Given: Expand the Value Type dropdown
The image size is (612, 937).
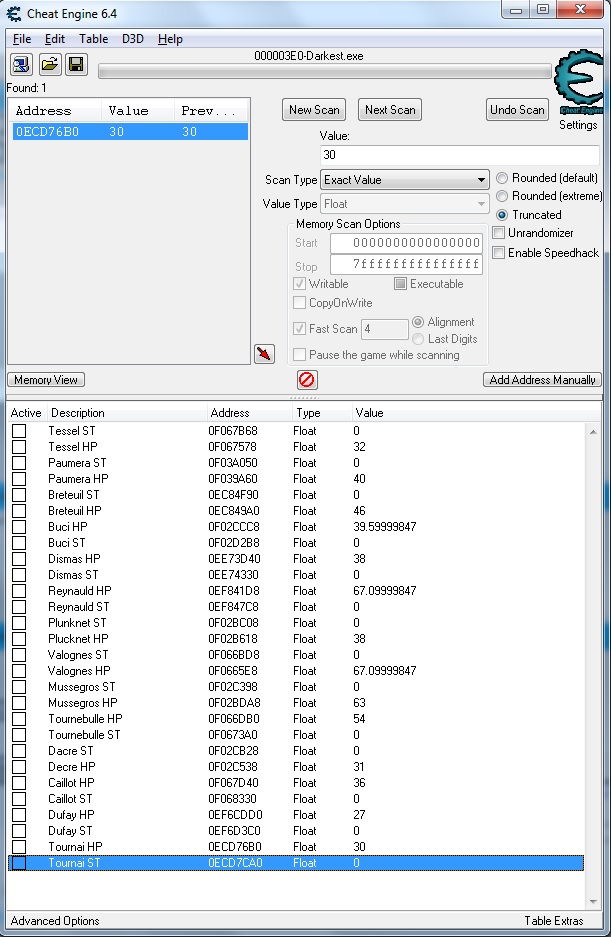Looking at the screenshot, I should (x=405, y=204).
